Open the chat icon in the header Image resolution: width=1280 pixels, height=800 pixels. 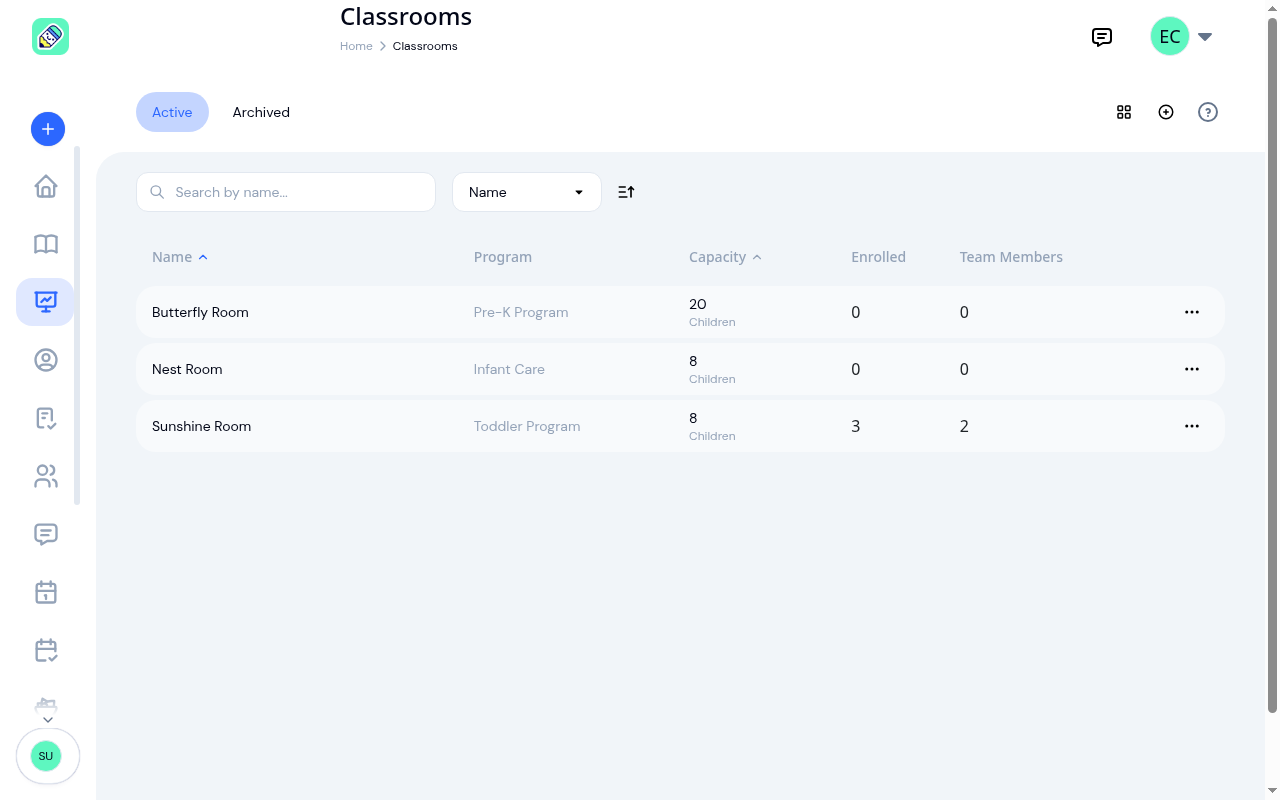click(1102, 38)
